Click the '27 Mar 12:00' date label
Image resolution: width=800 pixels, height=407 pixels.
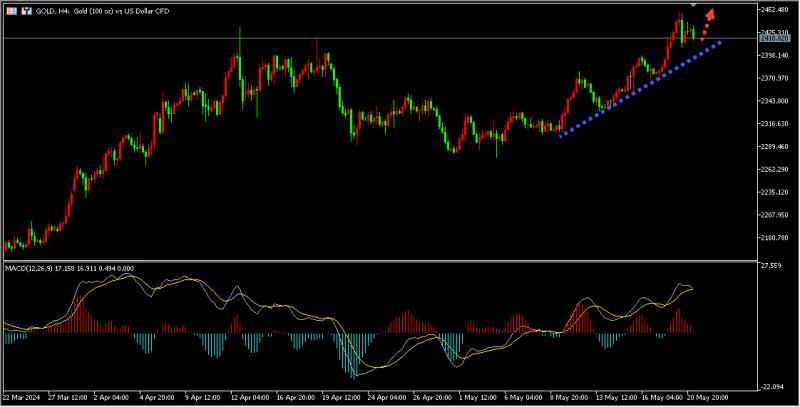[x=67, y=397]
